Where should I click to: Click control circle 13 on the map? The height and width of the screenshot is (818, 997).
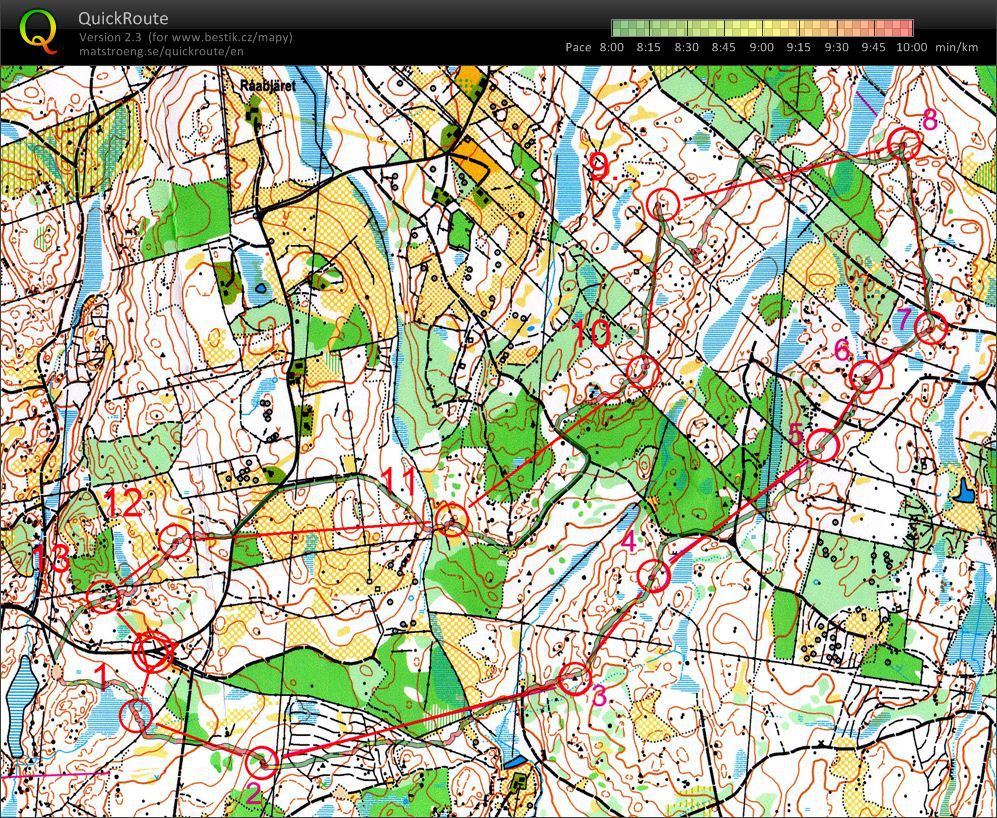(x=104, y=597)
